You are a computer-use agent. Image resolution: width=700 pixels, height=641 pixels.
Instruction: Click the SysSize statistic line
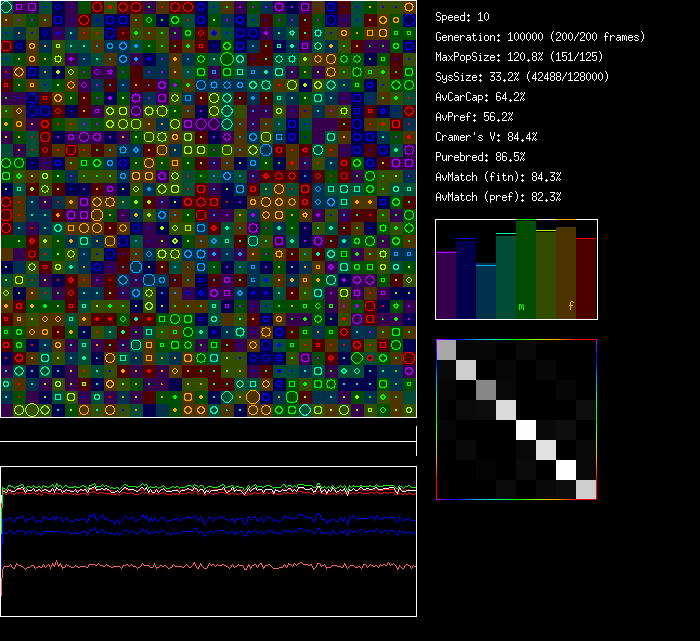[522, 77]
